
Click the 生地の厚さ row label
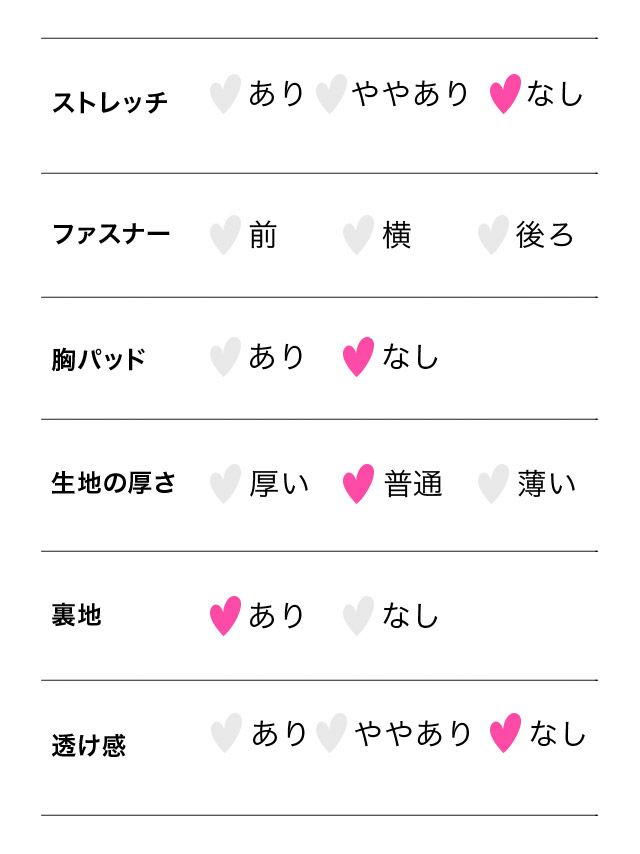(x=113, y=483)
